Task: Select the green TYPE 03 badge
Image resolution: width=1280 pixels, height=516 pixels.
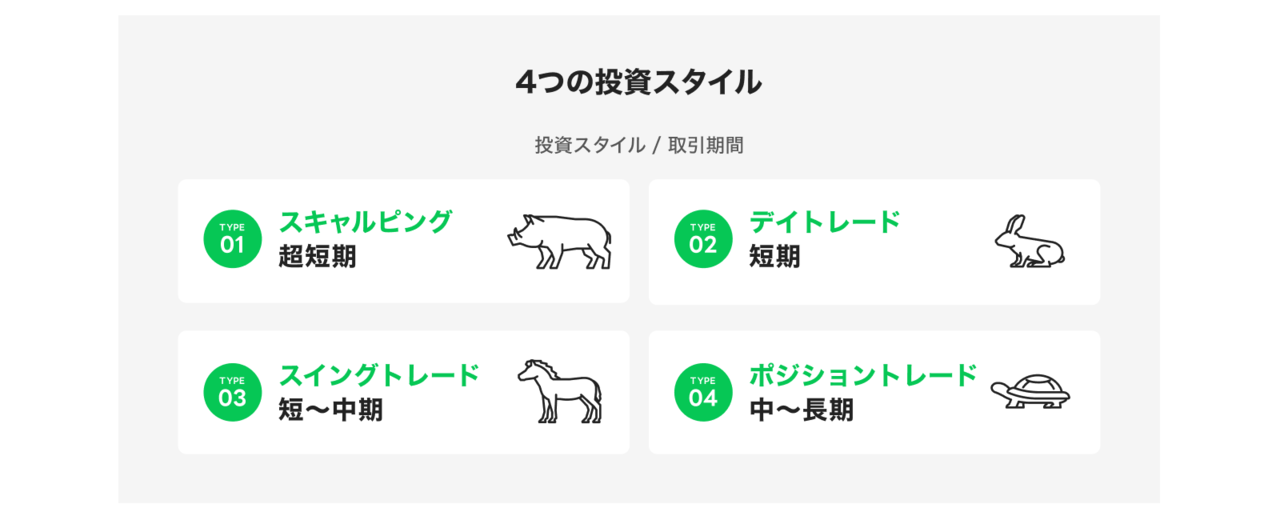Action: (x=232, y=392)
